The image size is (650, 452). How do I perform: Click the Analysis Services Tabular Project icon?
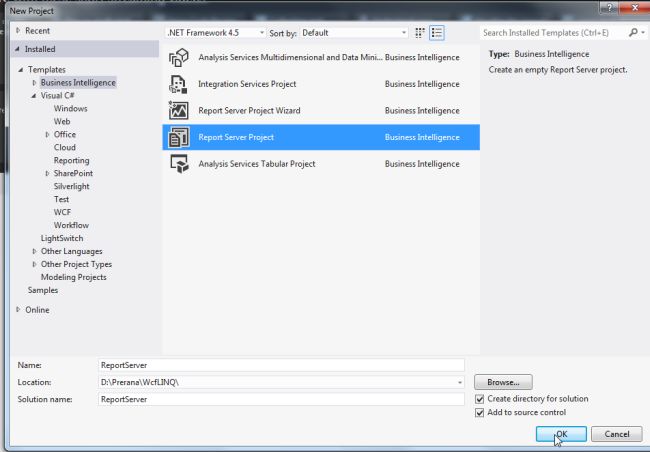pos(179,164)
